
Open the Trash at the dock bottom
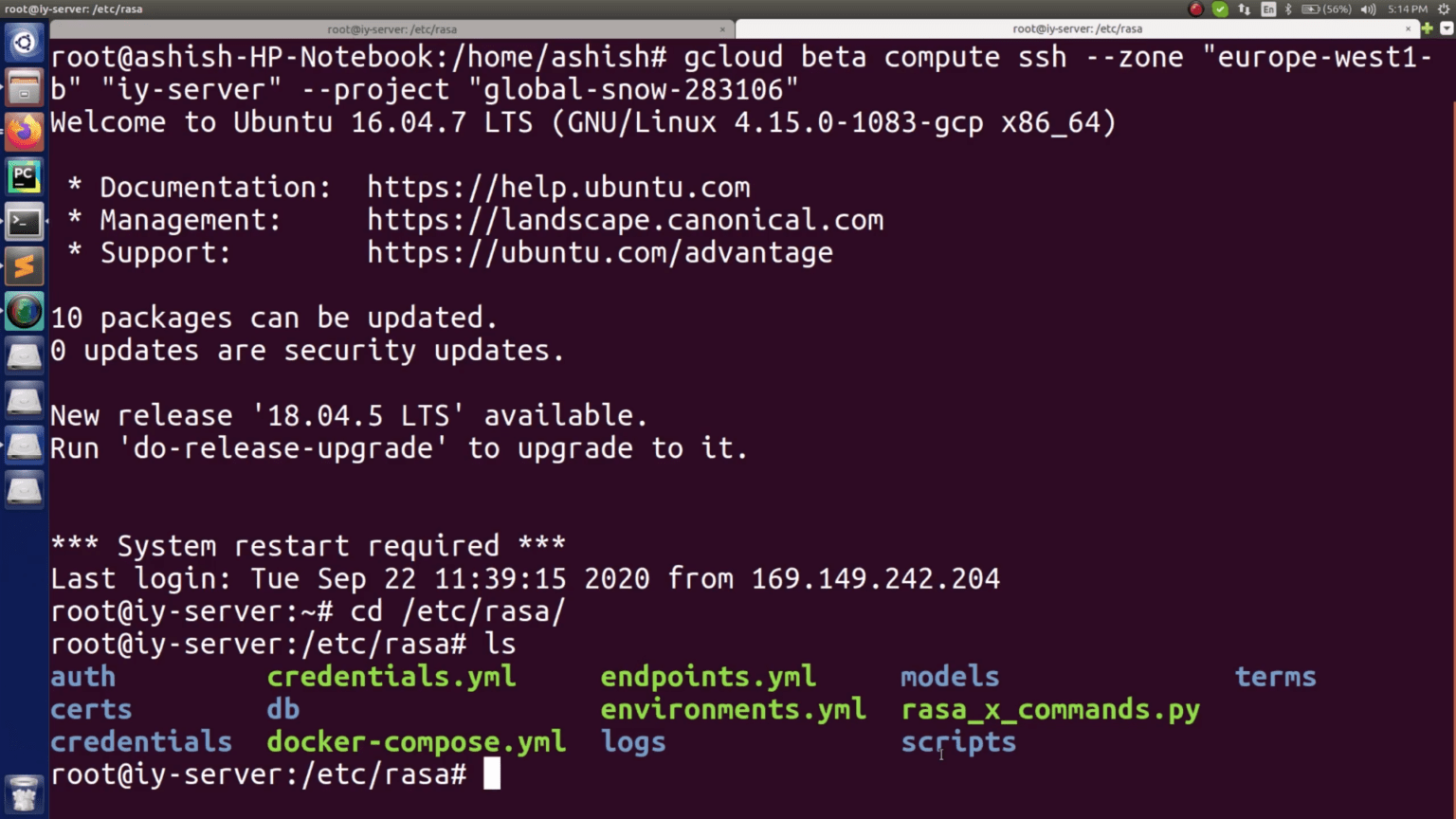coord(24,793)
